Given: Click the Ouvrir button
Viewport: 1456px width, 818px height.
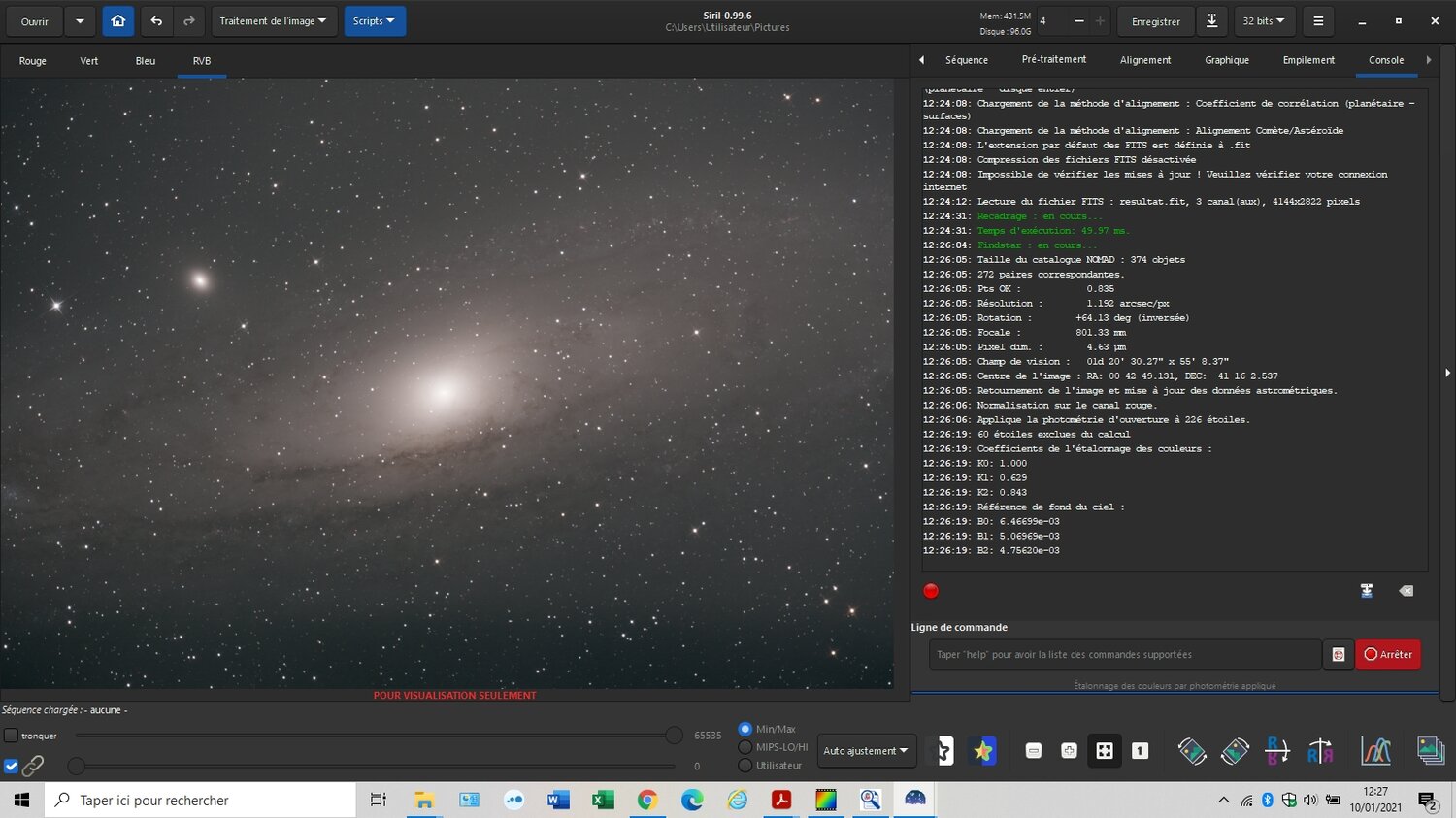Looking at the screenshot, I should [x=35, y=20].
